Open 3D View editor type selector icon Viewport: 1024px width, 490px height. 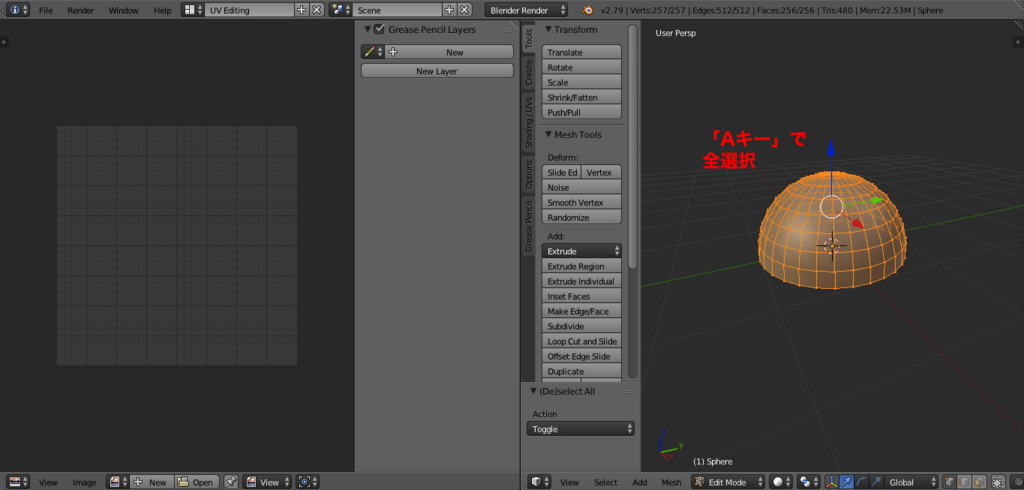[539, 482]
